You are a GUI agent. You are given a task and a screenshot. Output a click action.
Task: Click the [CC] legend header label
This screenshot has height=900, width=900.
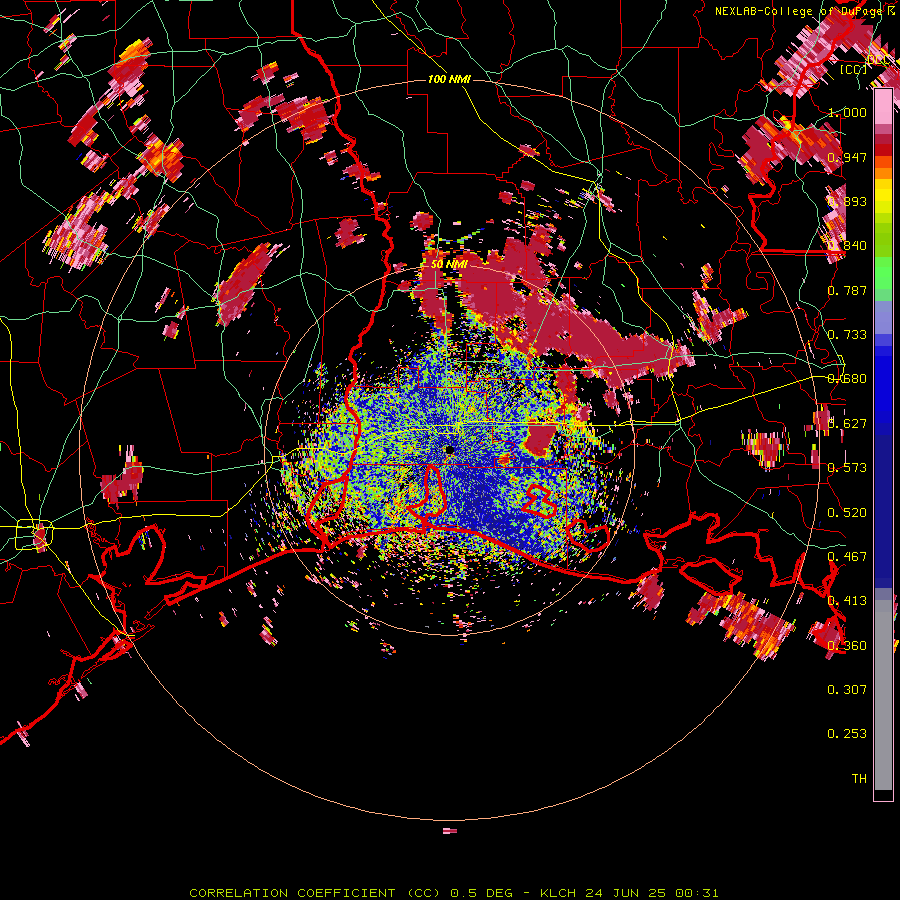click(x=853, y=69)
